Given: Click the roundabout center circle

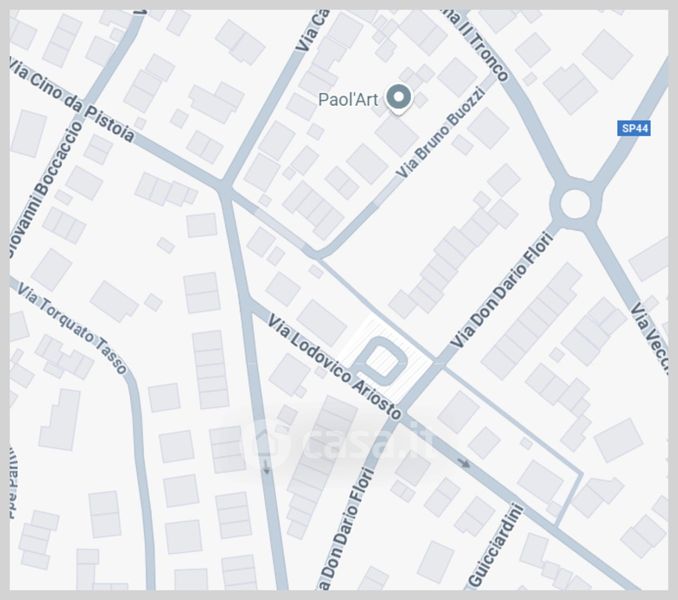Looking at the screenshot, I should (575, 204).
